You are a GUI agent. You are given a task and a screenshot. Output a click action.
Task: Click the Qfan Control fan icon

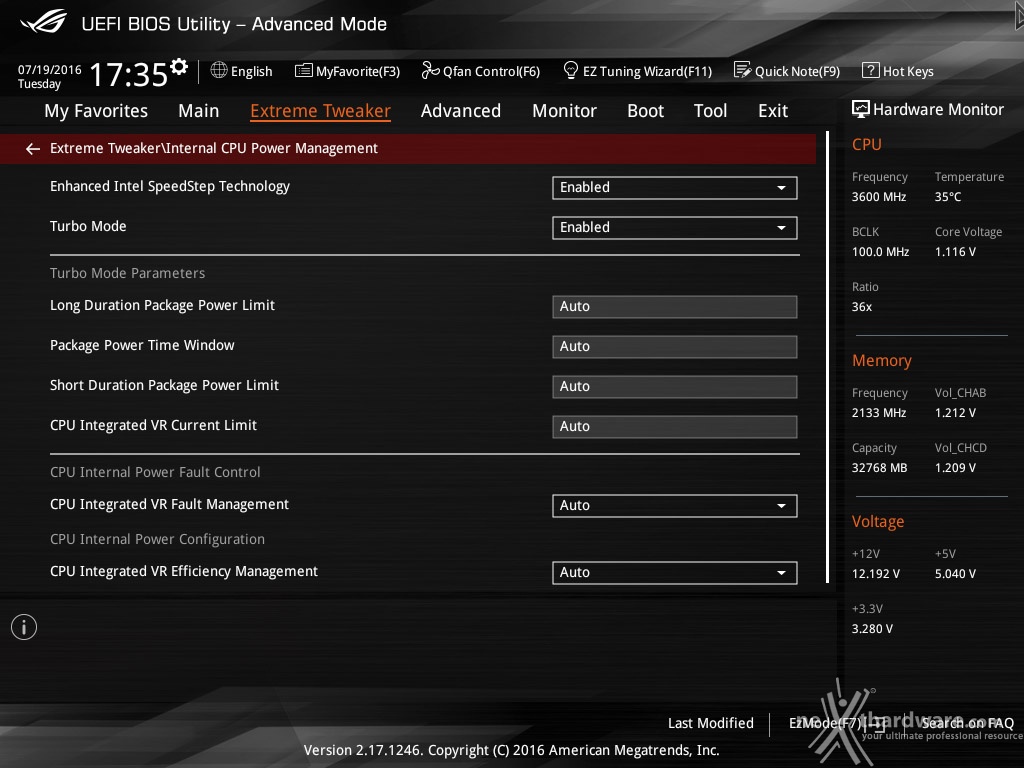[430, 70]
